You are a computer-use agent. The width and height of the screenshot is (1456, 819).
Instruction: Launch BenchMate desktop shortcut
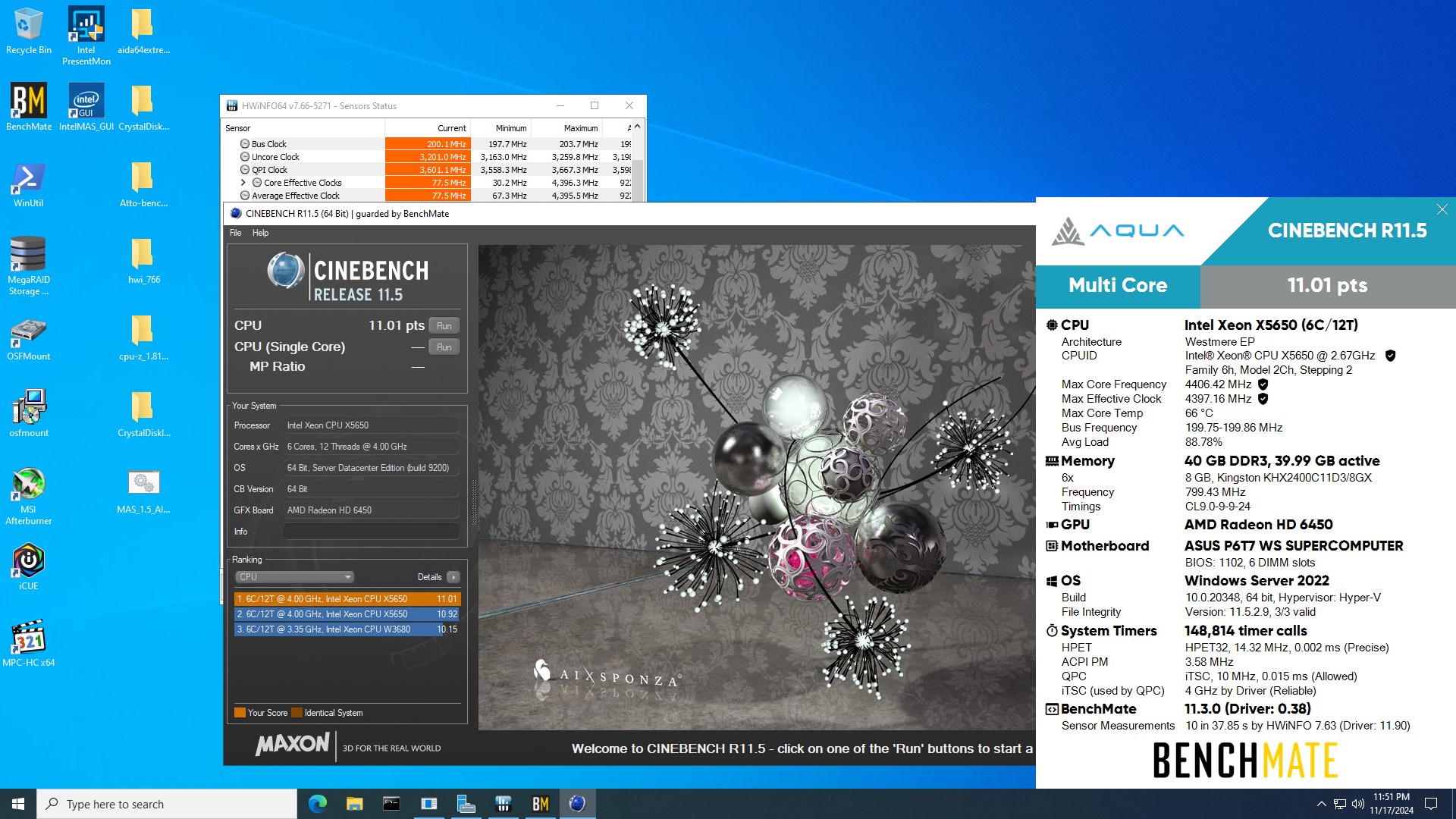click(x=28, y=107)
